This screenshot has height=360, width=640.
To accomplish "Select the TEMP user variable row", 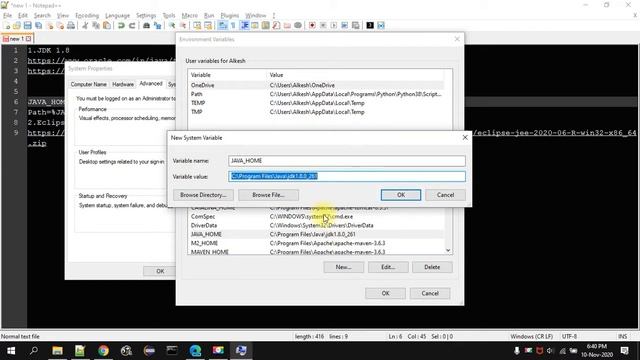I will click(x=316, y=103).
